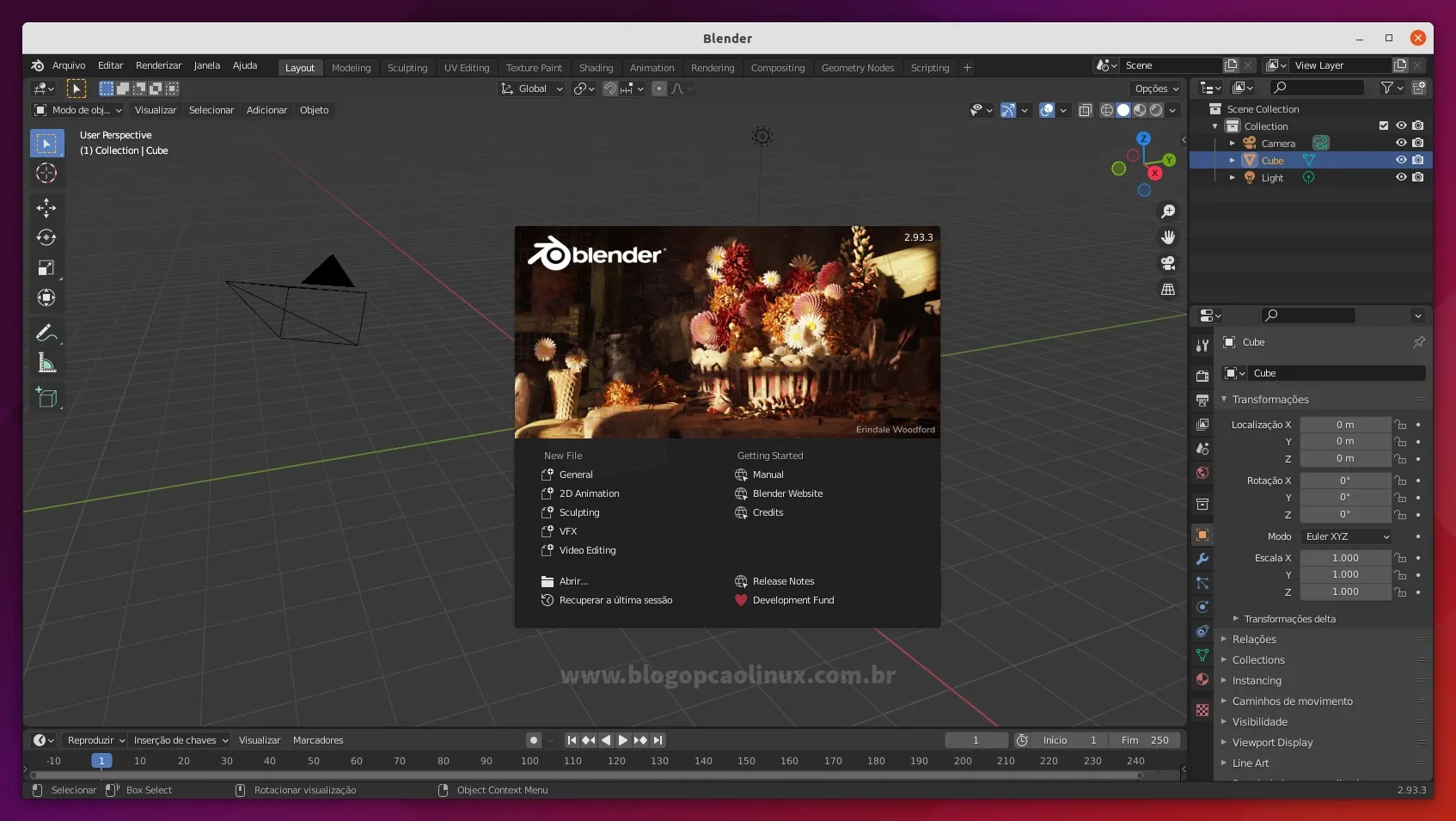Open the Modifier properties wrench tab
1456x821 pixels.
1202,559
